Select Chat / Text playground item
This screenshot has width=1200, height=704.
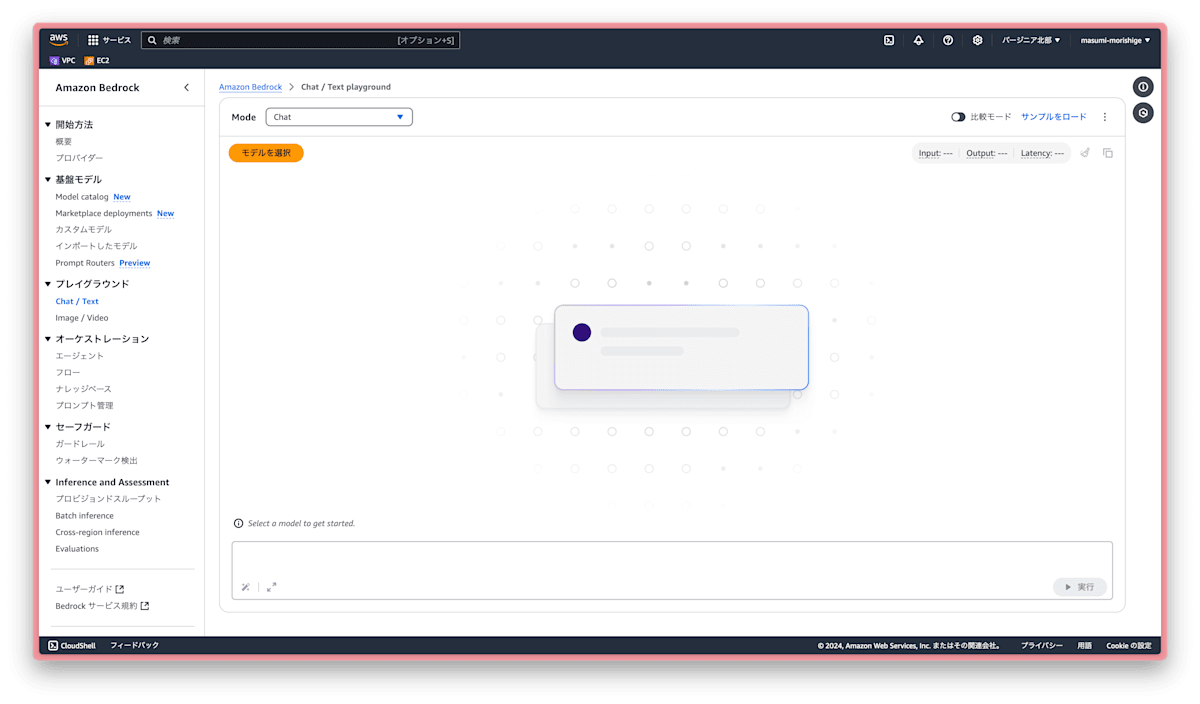[77, 301]
